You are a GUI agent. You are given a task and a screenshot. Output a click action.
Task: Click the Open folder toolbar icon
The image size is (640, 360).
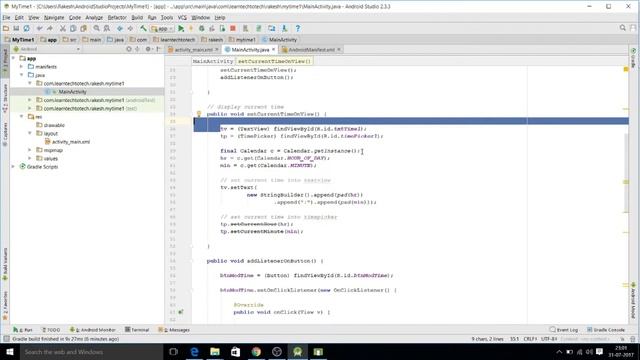click(6, 28)
